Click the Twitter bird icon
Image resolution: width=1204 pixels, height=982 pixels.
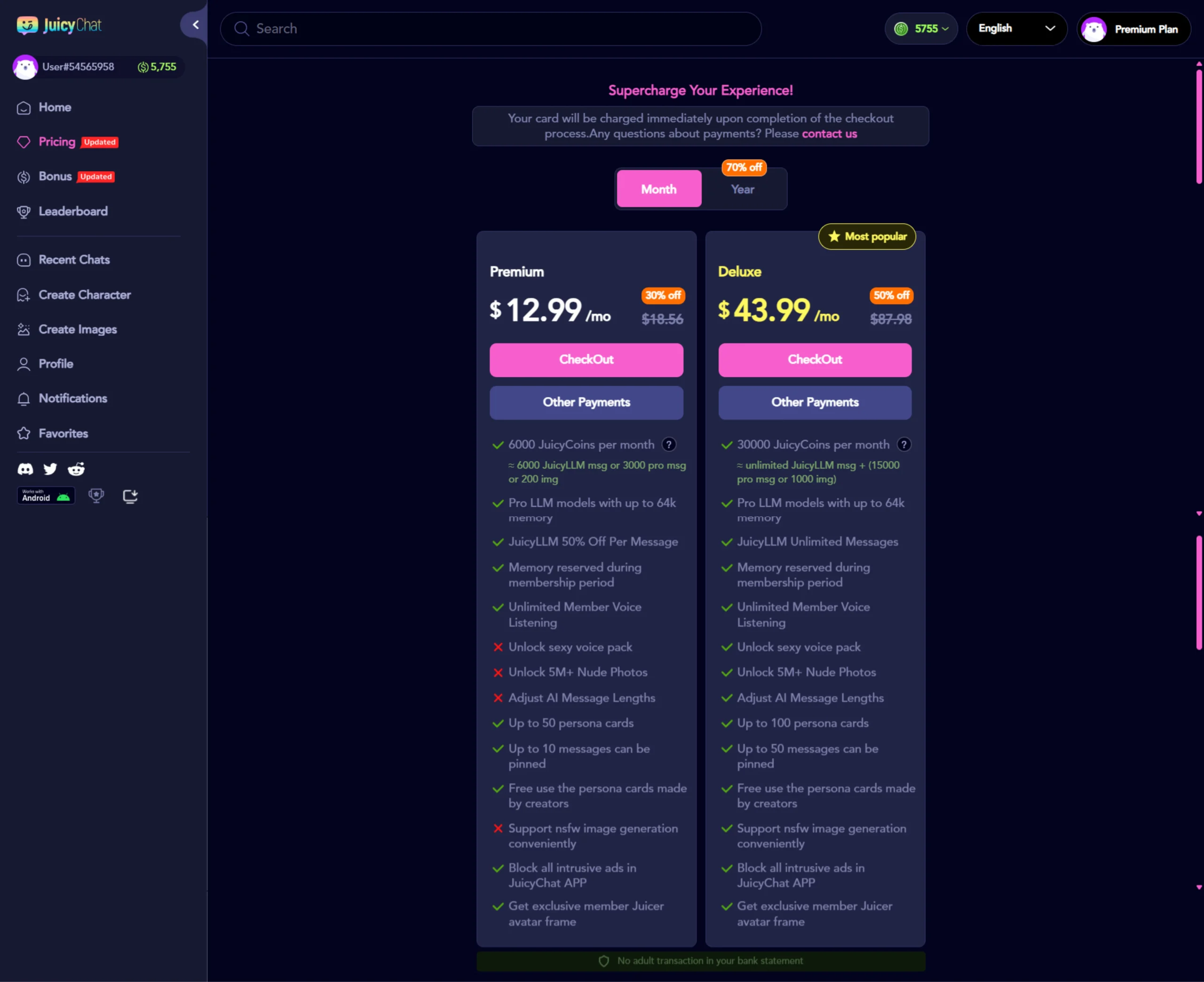click(x=50, y=469)
